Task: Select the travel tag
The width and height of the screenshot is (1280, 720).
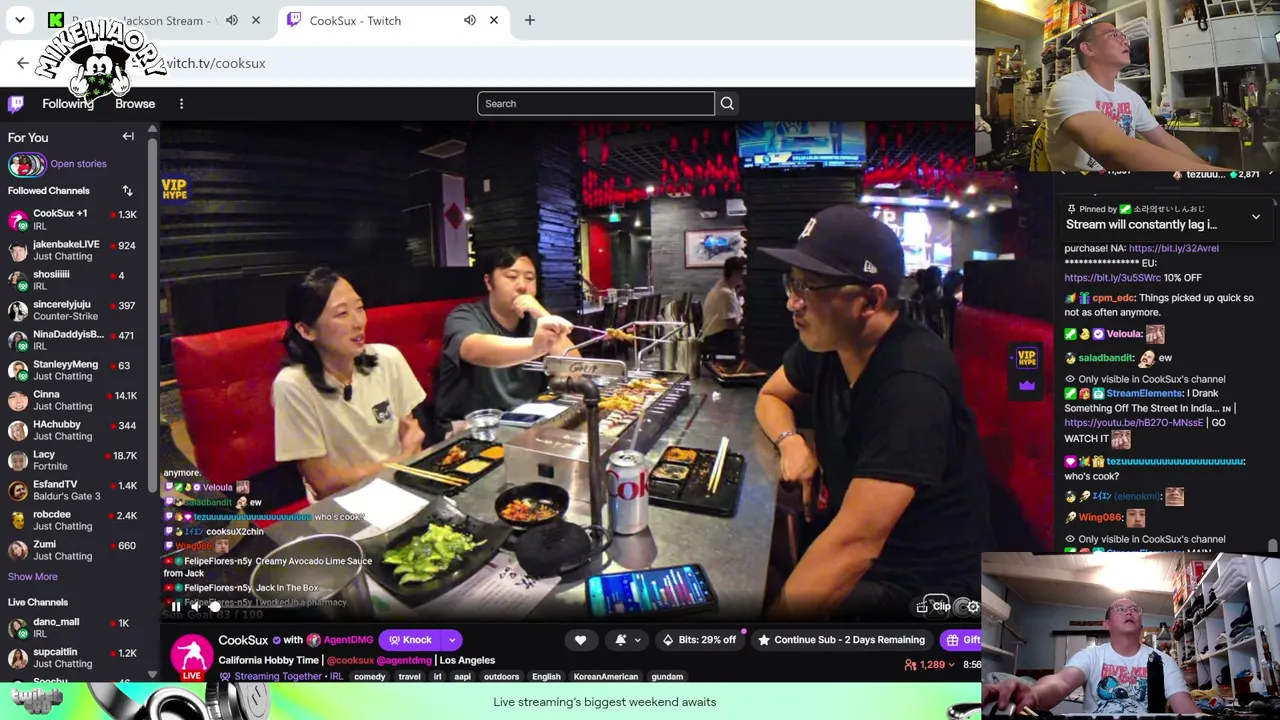Action: pos(409,677)
